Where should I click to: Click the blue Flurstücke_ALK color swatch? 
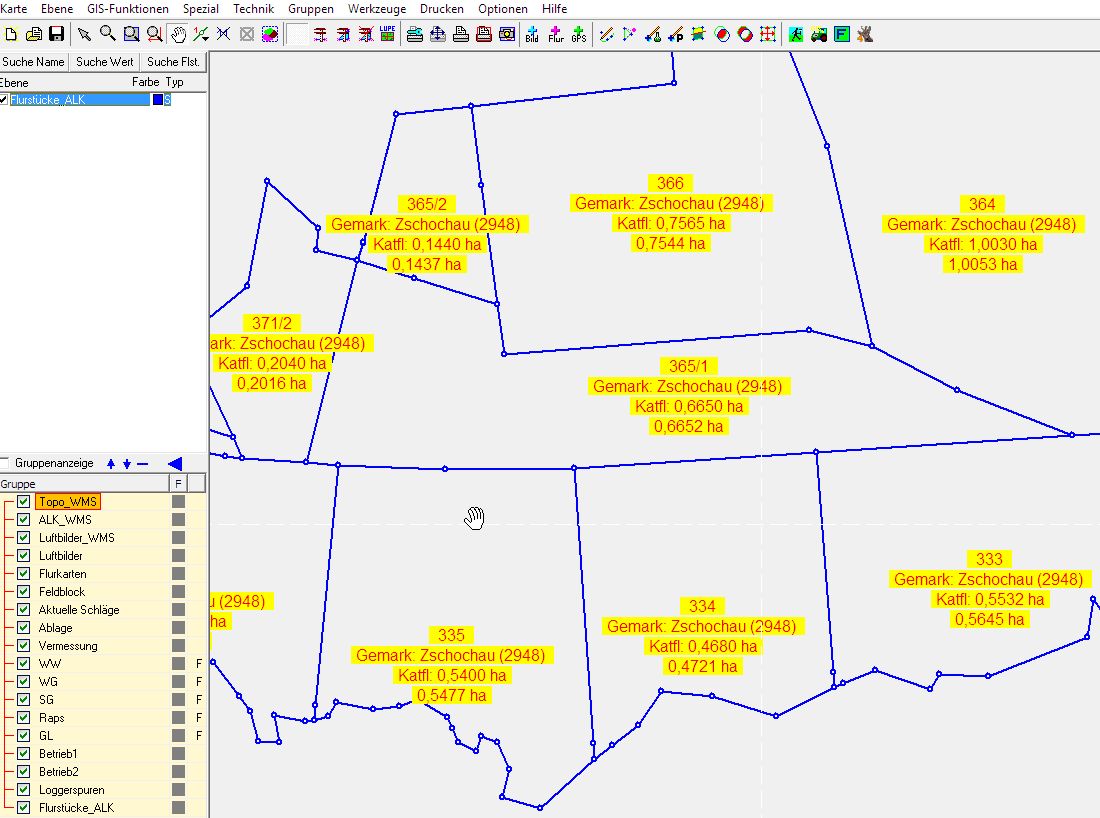click(157, 100)
